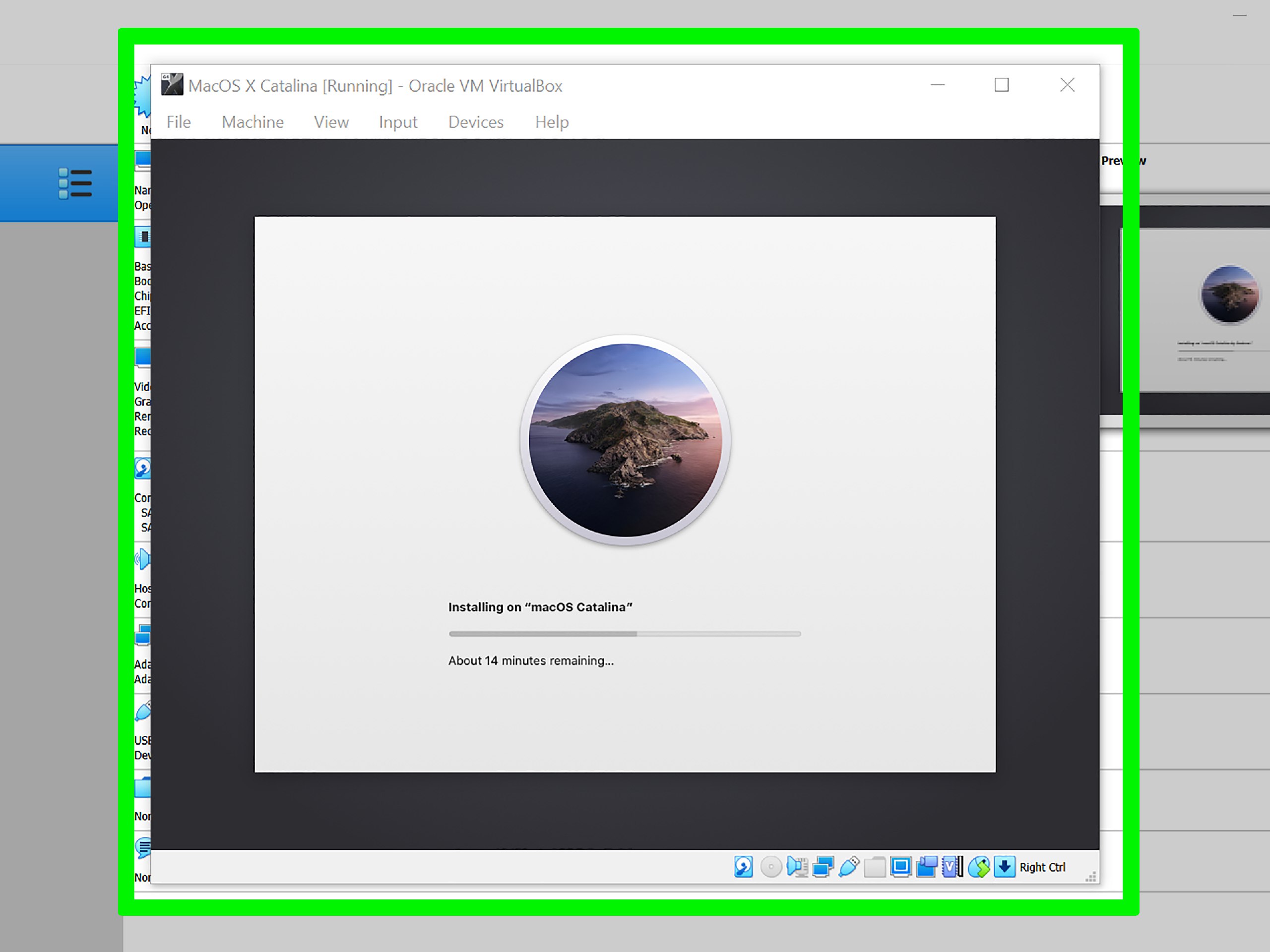Click the USB devices status icon
The image size is (1270, 952).
pyautogui.click(x=849, y=867)
